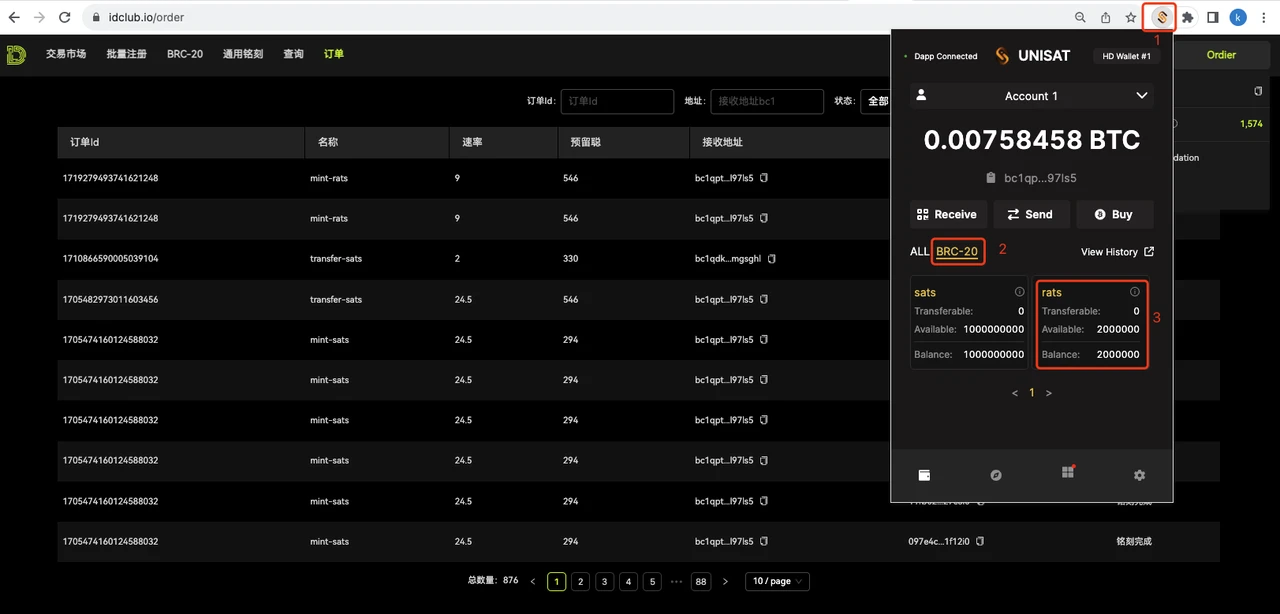Open the sats token info icon
Image resolution: width=1280 pixels, height=614 pixels.
pyautogui.click(x=1019, y=292)
